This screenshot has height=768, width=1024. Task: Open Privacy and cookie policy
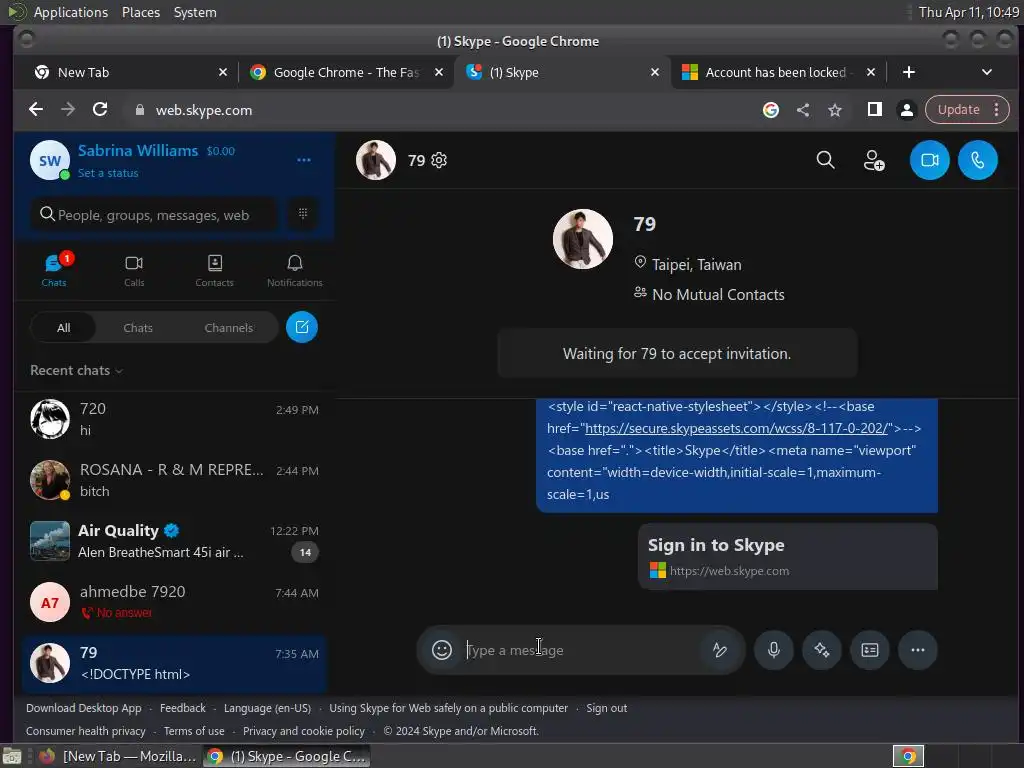click(x=304, y=731)
